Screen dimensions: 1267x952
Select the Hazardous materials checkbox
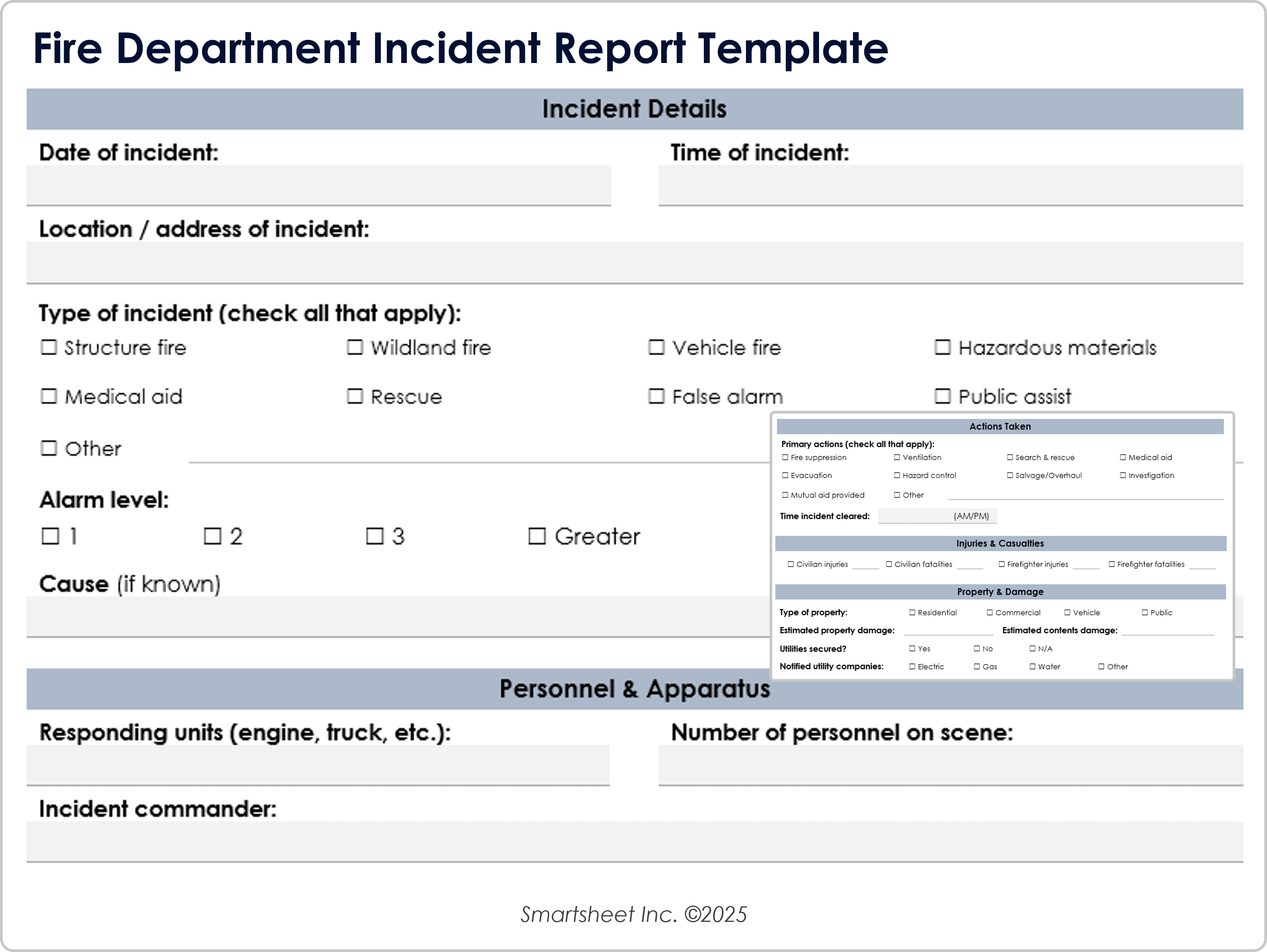[943, 347]
